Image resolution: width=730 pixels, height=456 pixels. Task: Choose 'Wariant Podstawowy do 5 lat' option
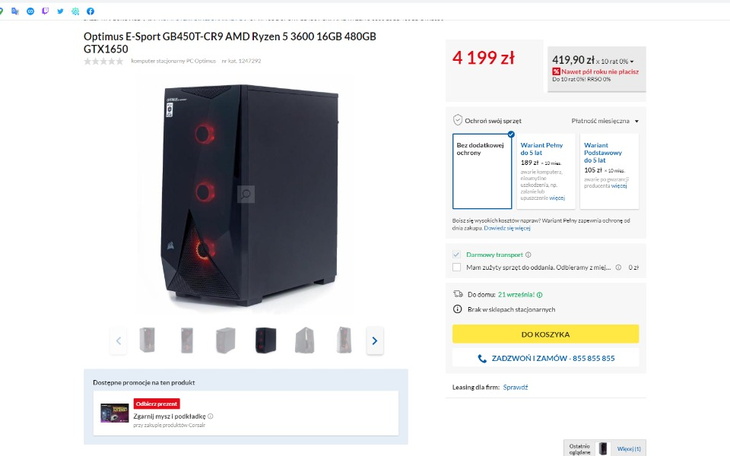click(608, 170)
